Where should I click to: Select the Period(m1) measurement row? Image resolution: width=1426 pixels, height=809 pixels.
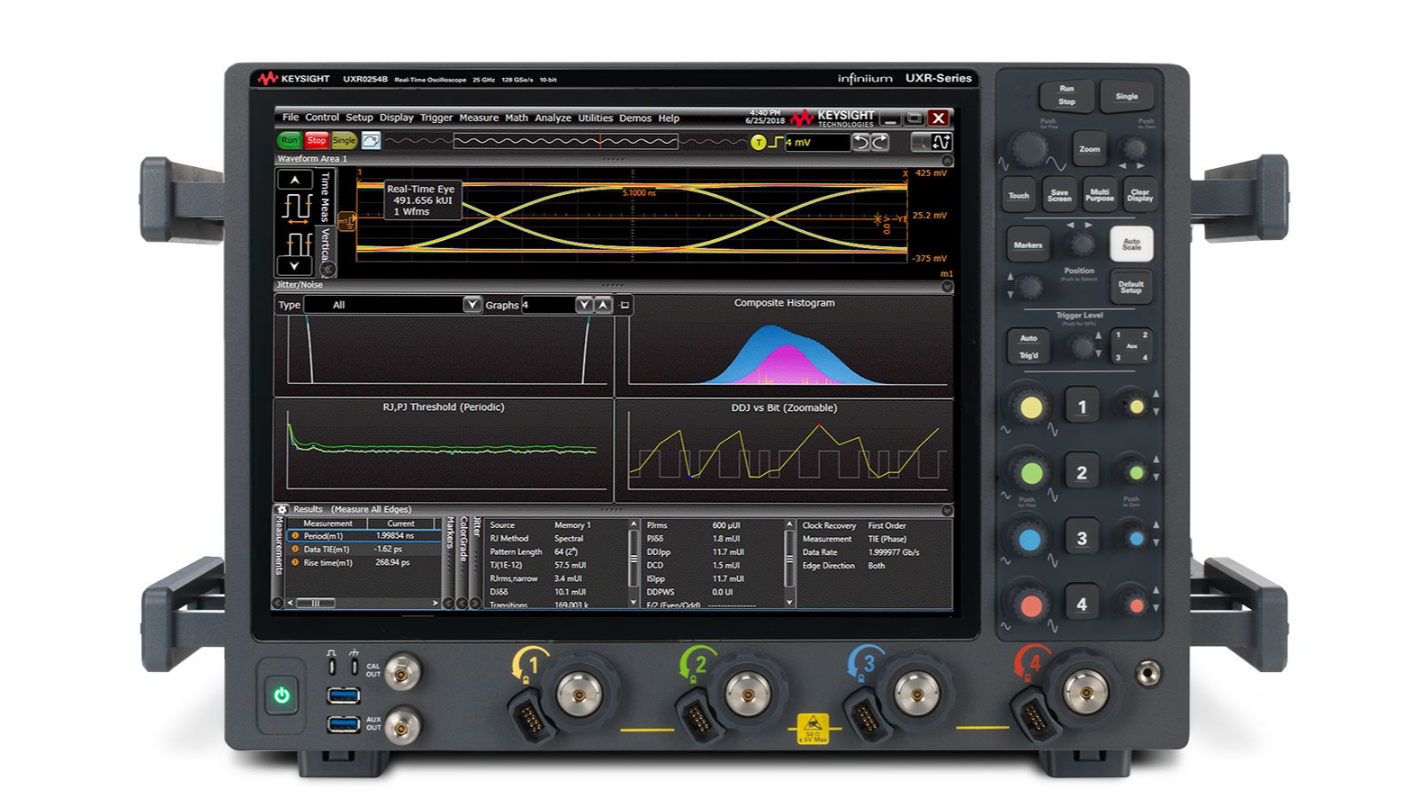point(365,536)
